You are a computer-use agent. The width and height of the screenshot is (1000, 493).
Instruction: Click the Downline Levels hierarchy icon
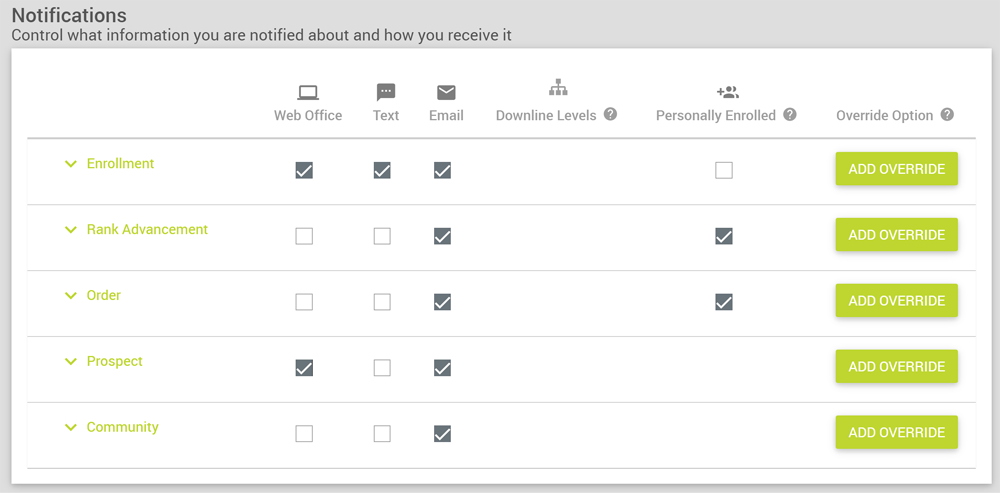point(558,87)
